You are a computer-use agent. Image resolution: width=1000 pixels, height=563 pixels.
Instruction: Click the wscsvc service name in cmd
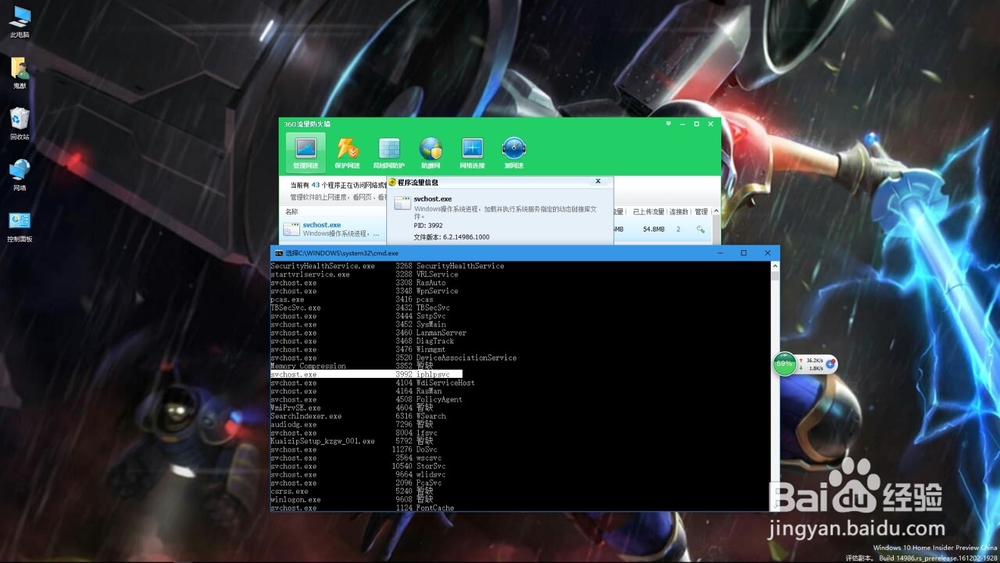tap(429, 457)
